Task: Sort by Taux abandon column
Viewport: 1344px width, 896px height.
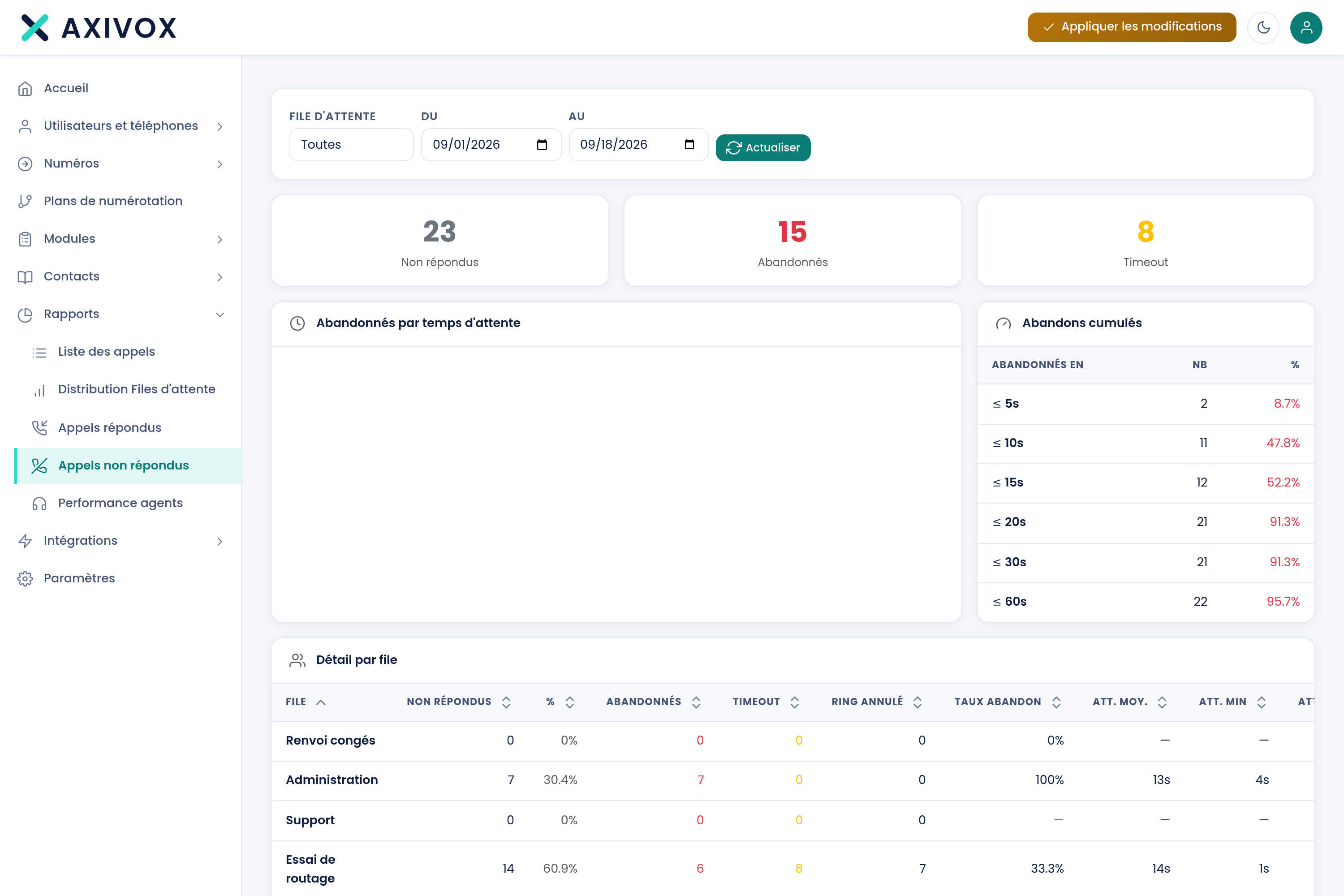Action: (x=1008, y=702)
